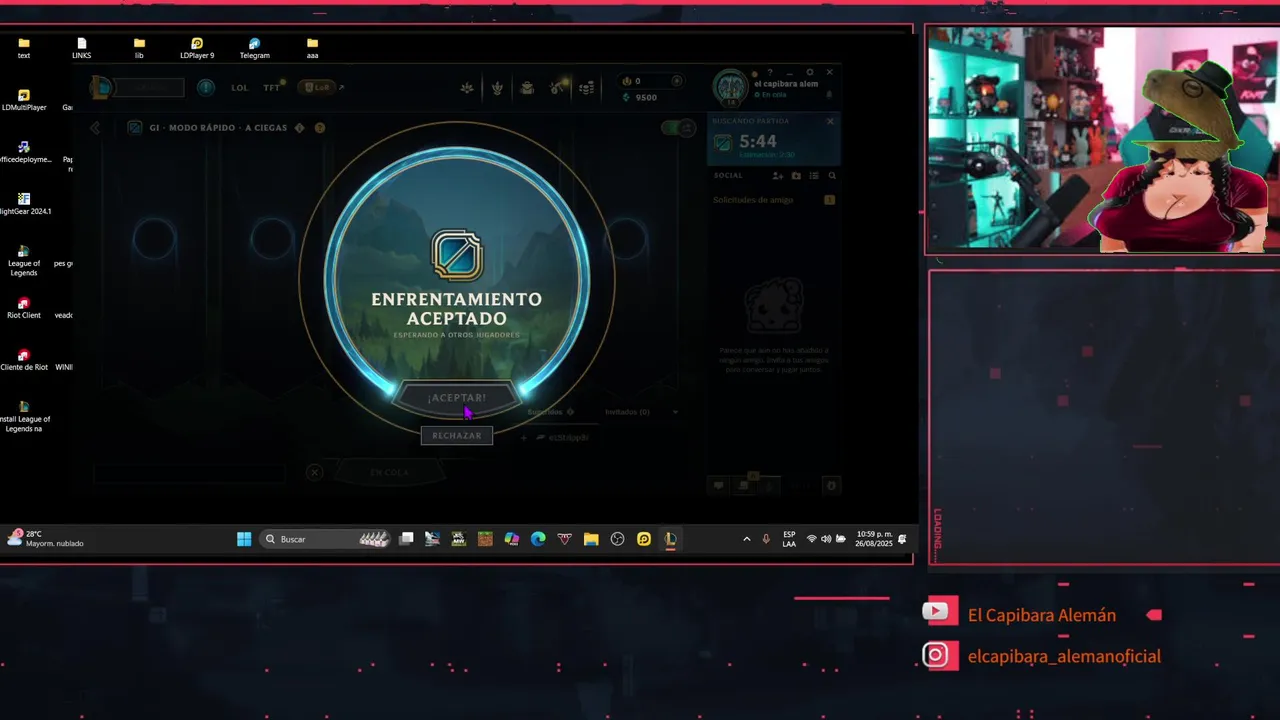Click the list view icon in Social
Image resolution: width=1280 pixels, height=720 pixels.
[x=814, y=176]
